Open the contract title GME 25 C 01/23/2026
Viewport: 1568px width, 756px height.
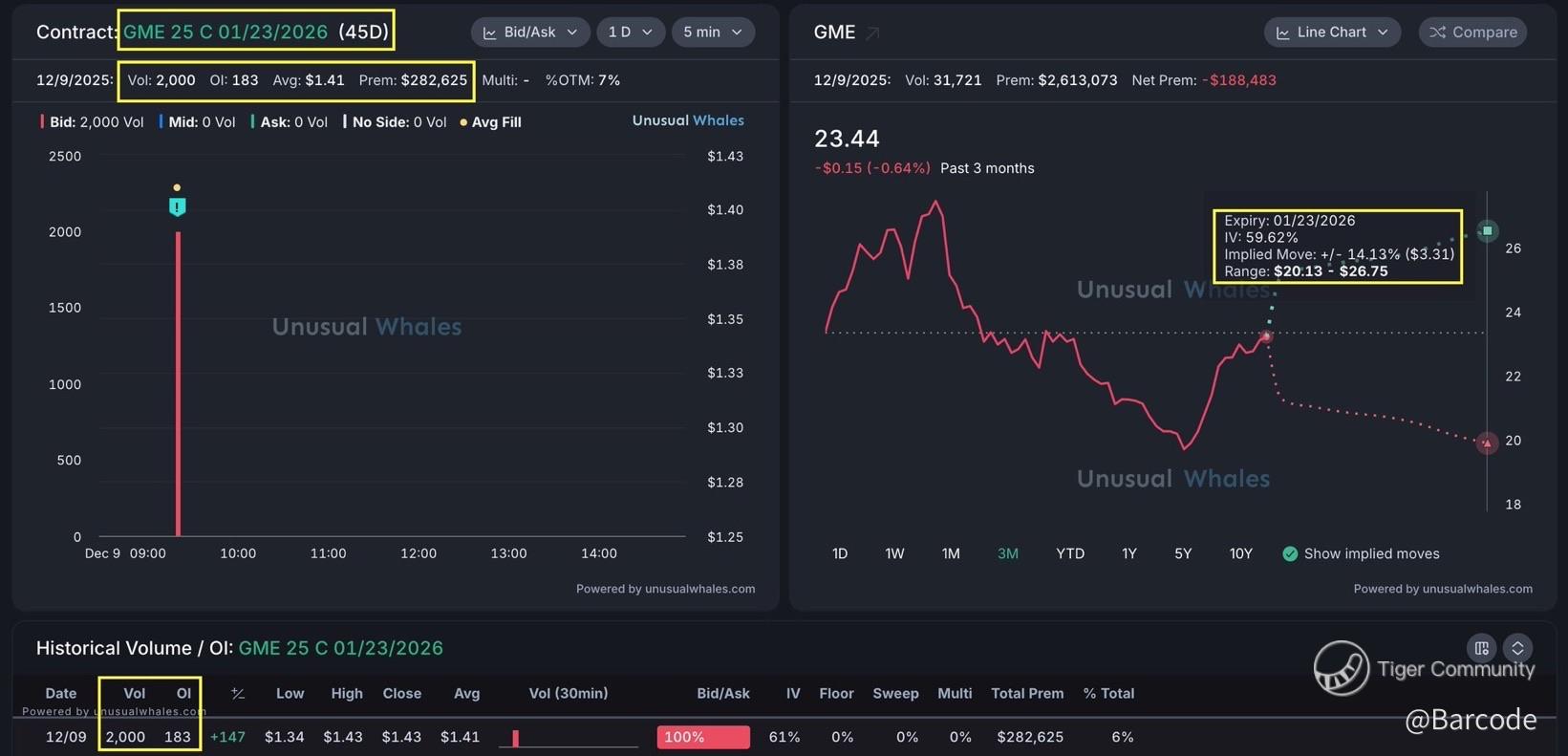226,32
